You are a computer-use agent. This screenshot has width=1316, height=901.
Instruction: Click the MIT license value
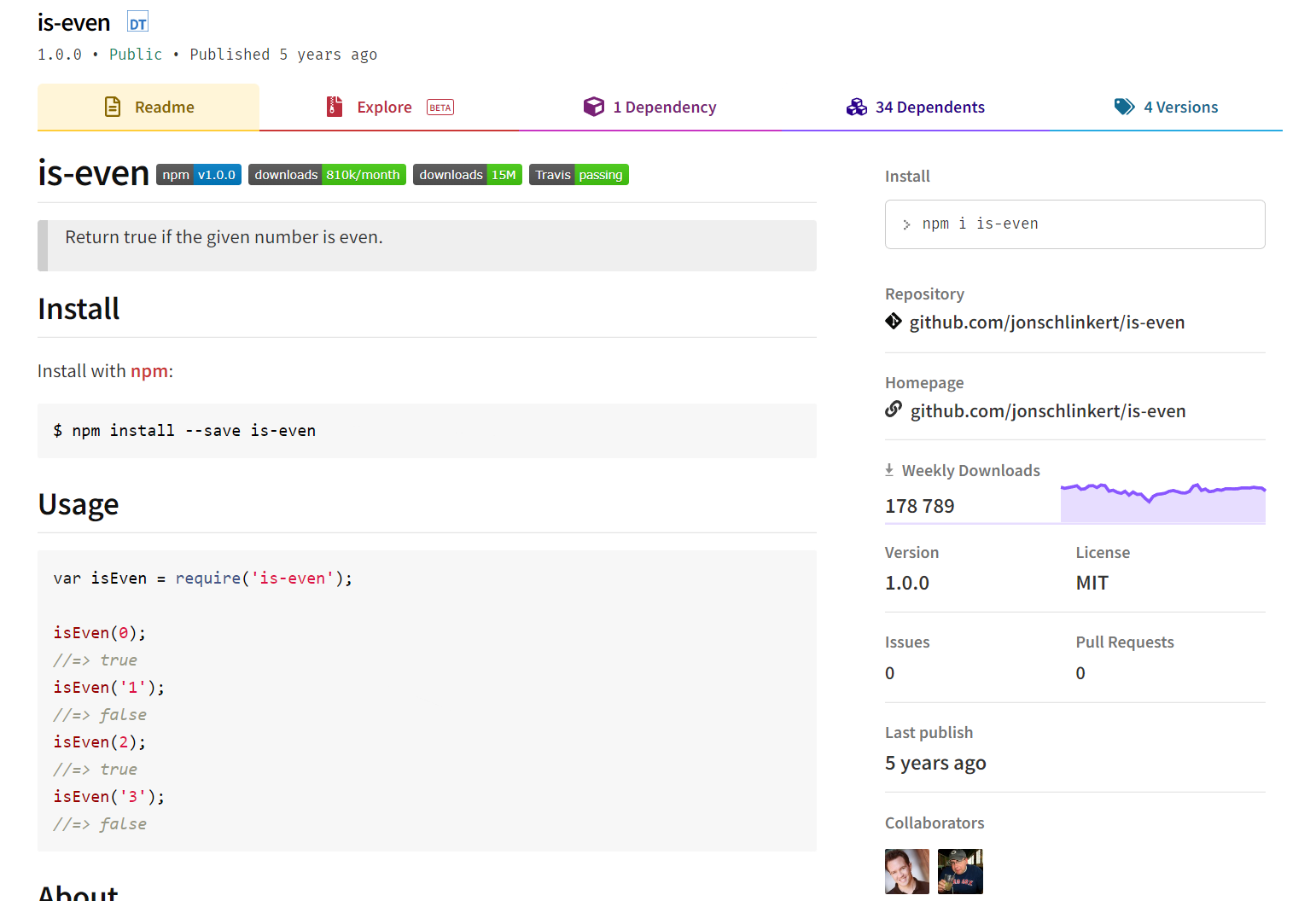tap(1092, 584)
